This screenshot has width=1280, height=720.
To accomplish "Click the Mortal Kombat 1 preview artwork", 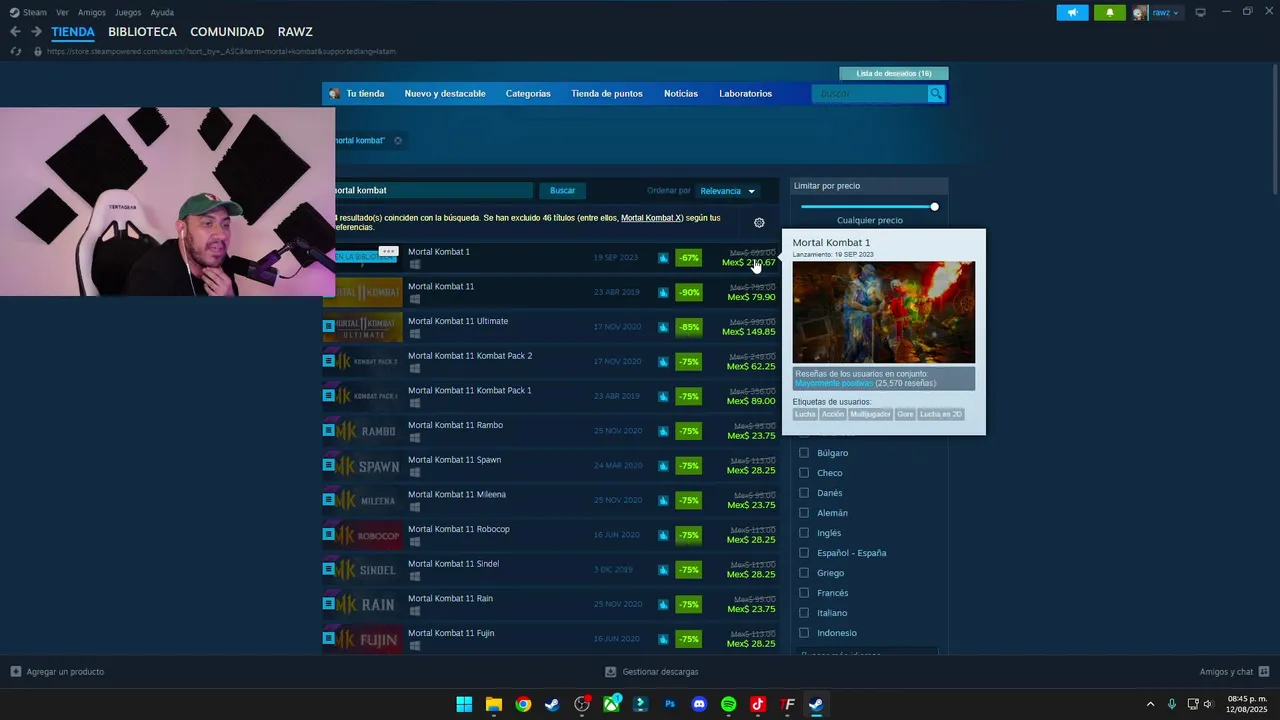I will click(x=883, y=312).
